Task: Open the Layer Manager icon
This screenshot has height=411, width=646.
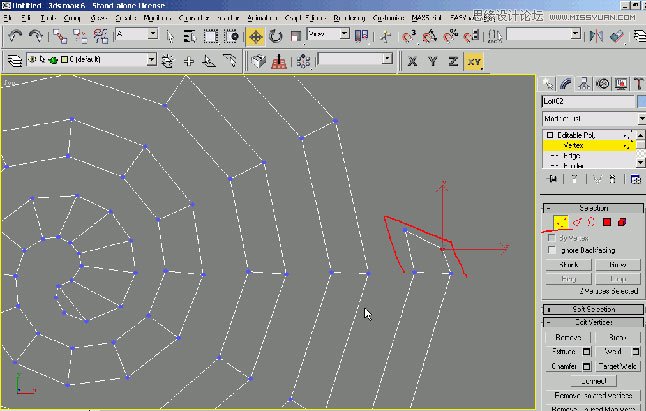Action: pos(15,61)
